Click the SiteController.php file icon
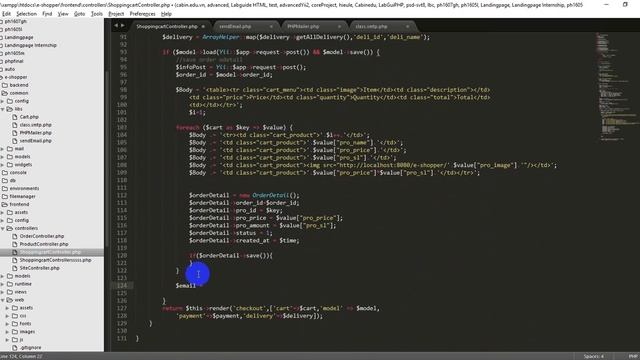 pyautogui.click(x=15, y=268)
